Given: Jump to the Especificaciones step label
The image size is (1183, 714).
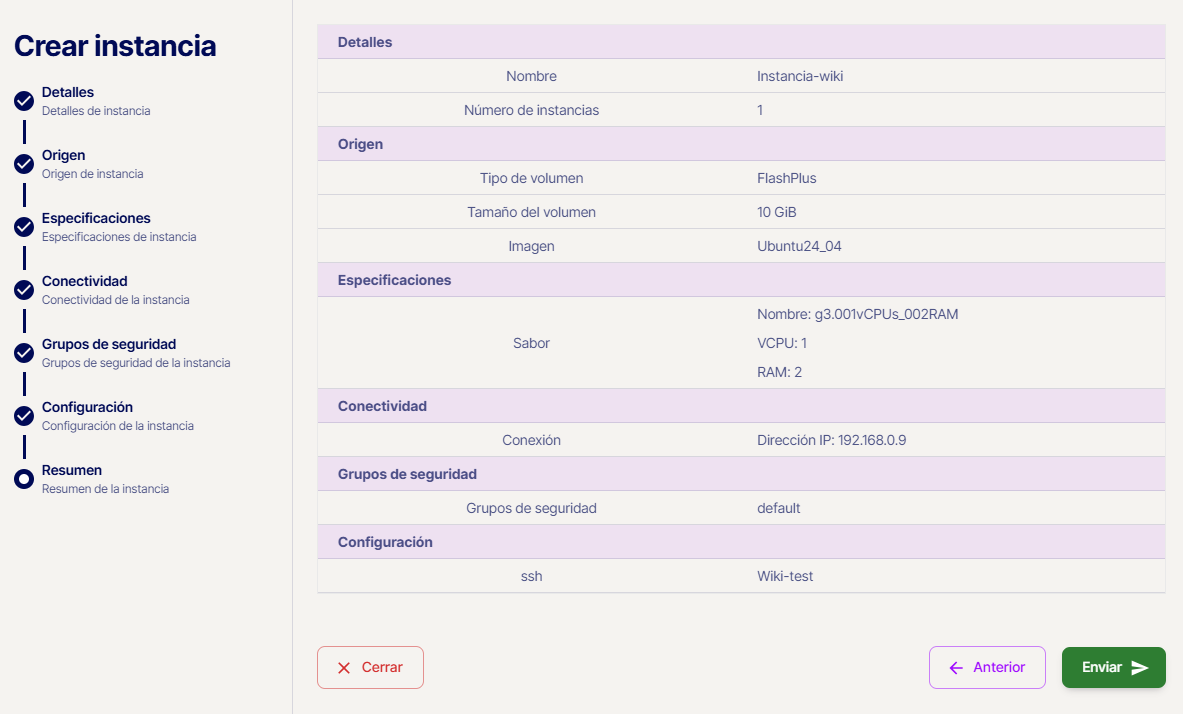Looking at the screenshot, I should click(x=96, y=219).
